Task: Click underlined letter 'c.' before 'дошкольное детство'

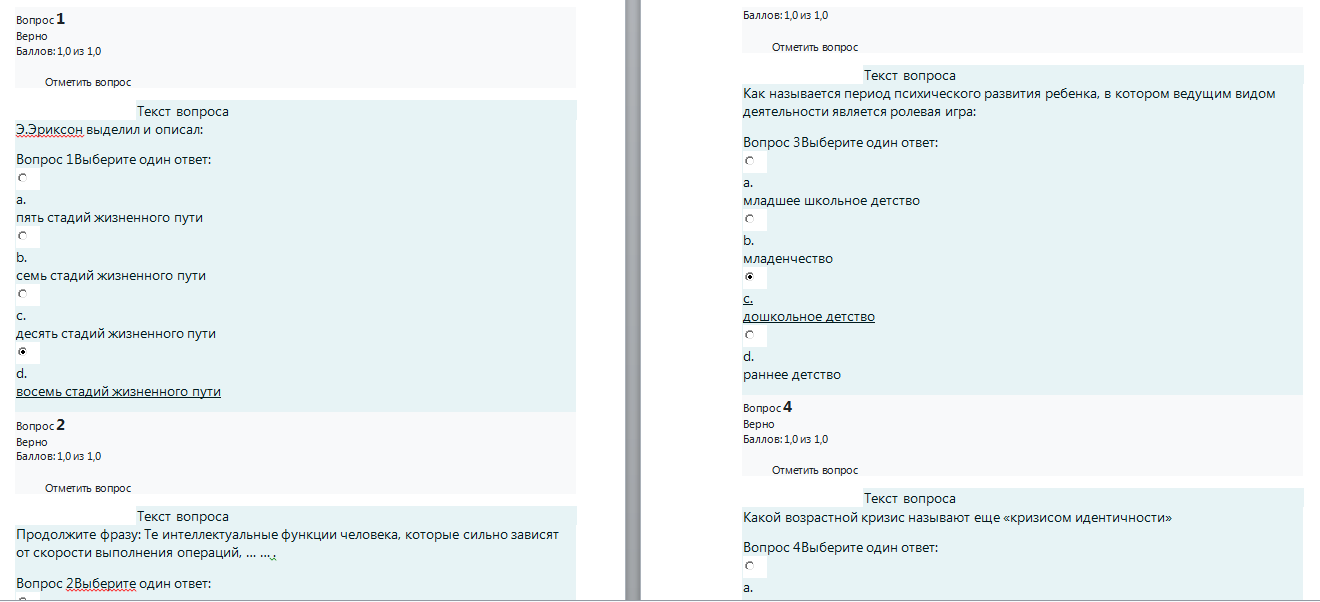Action: [748, 298]
